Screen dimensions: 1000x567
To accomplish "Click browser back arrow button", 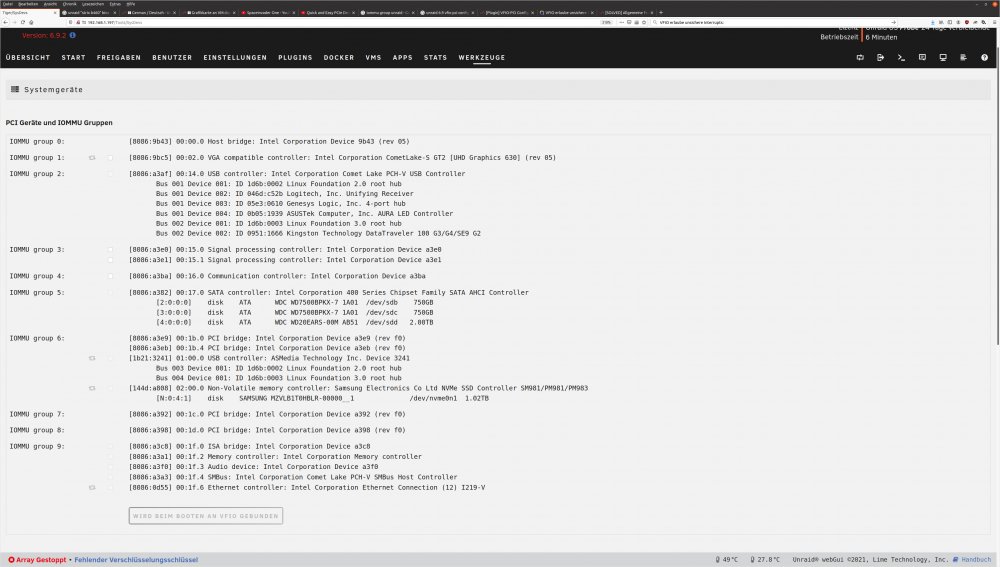I will (5, 22).
